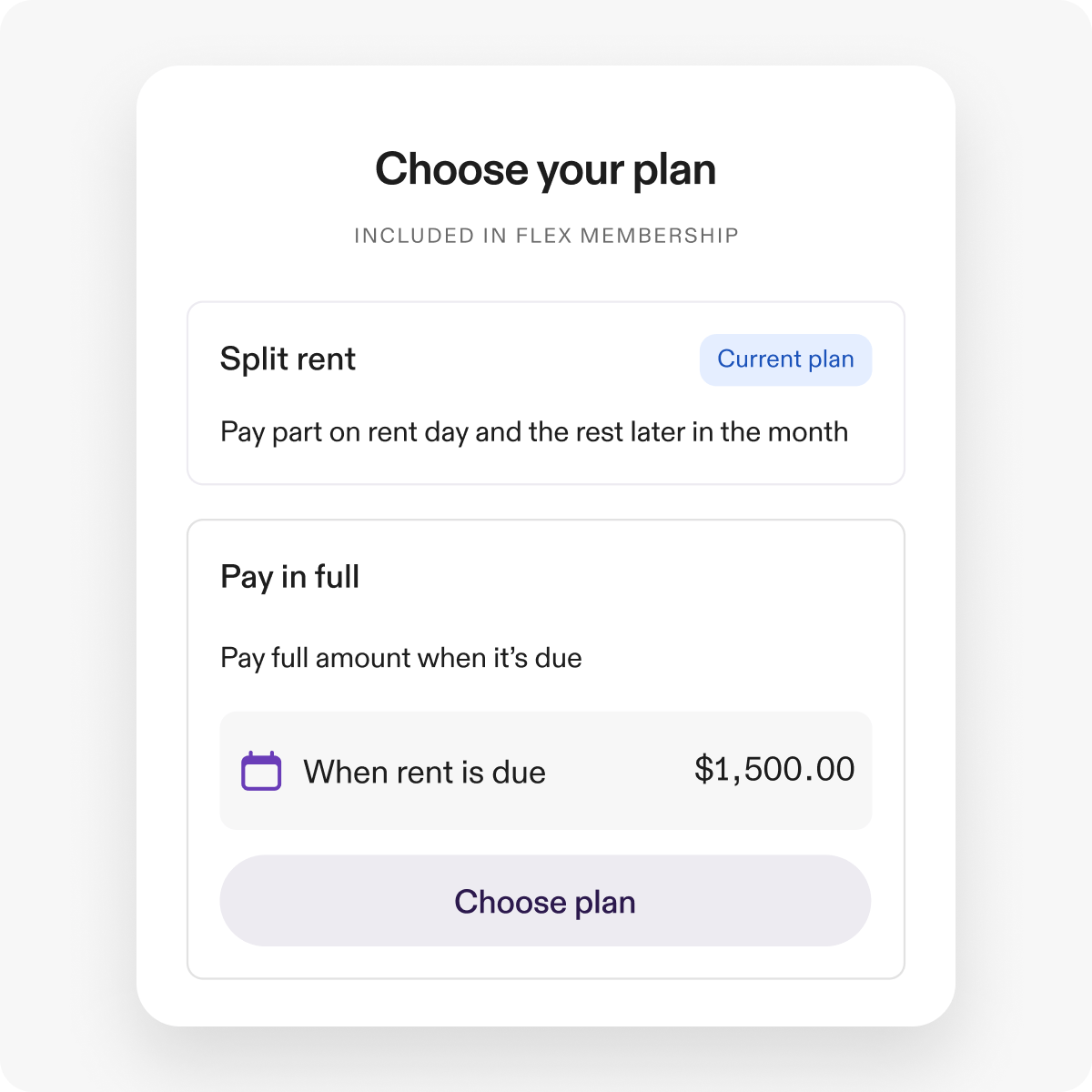Click the word Choose in the page title
Image resolution: width=1092 pixels, height=1092 pixels.
[x=451, y=170]
